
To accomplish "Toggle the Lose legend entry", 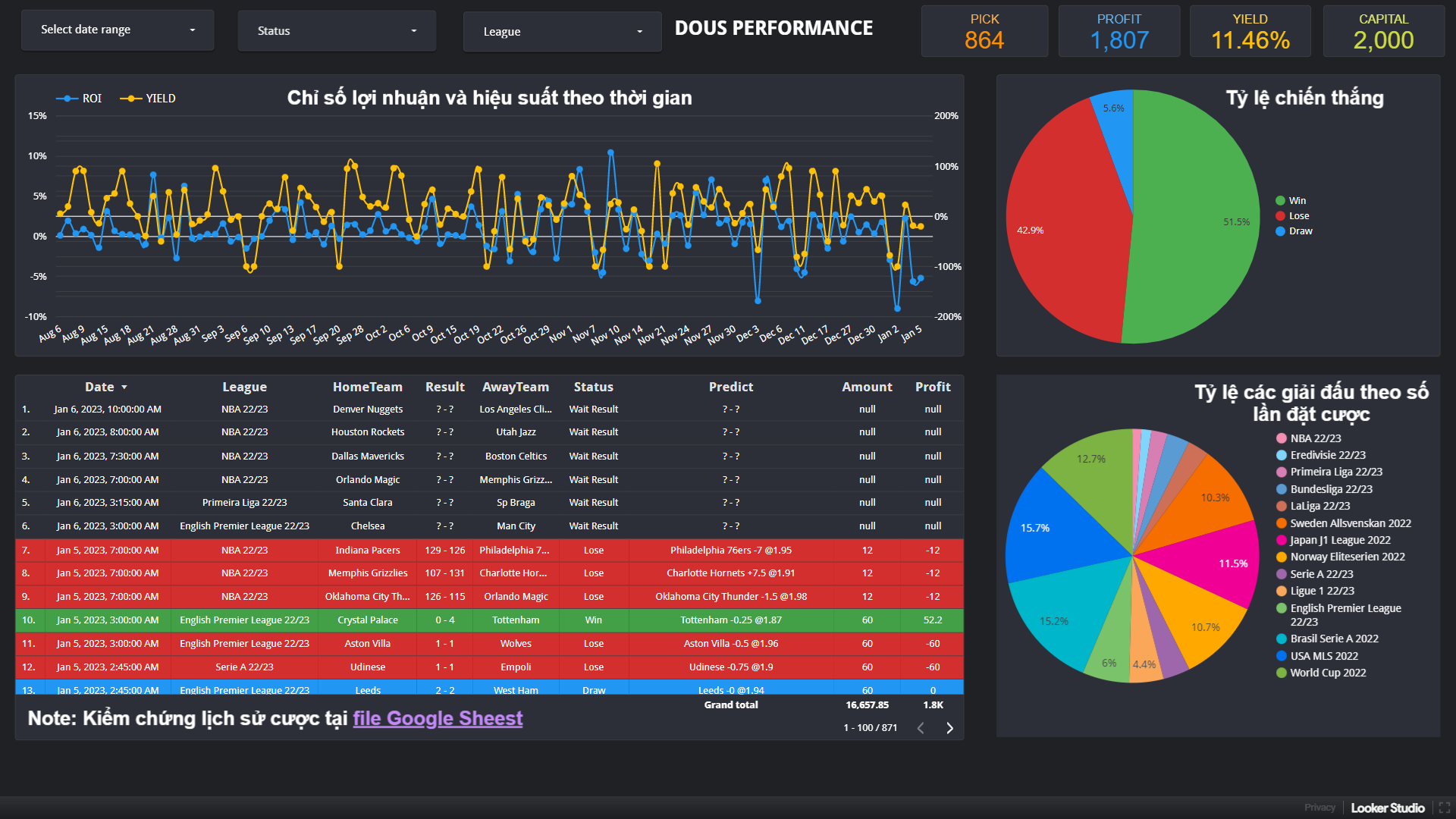I will pyautogui.click(x=1298, y=216).
